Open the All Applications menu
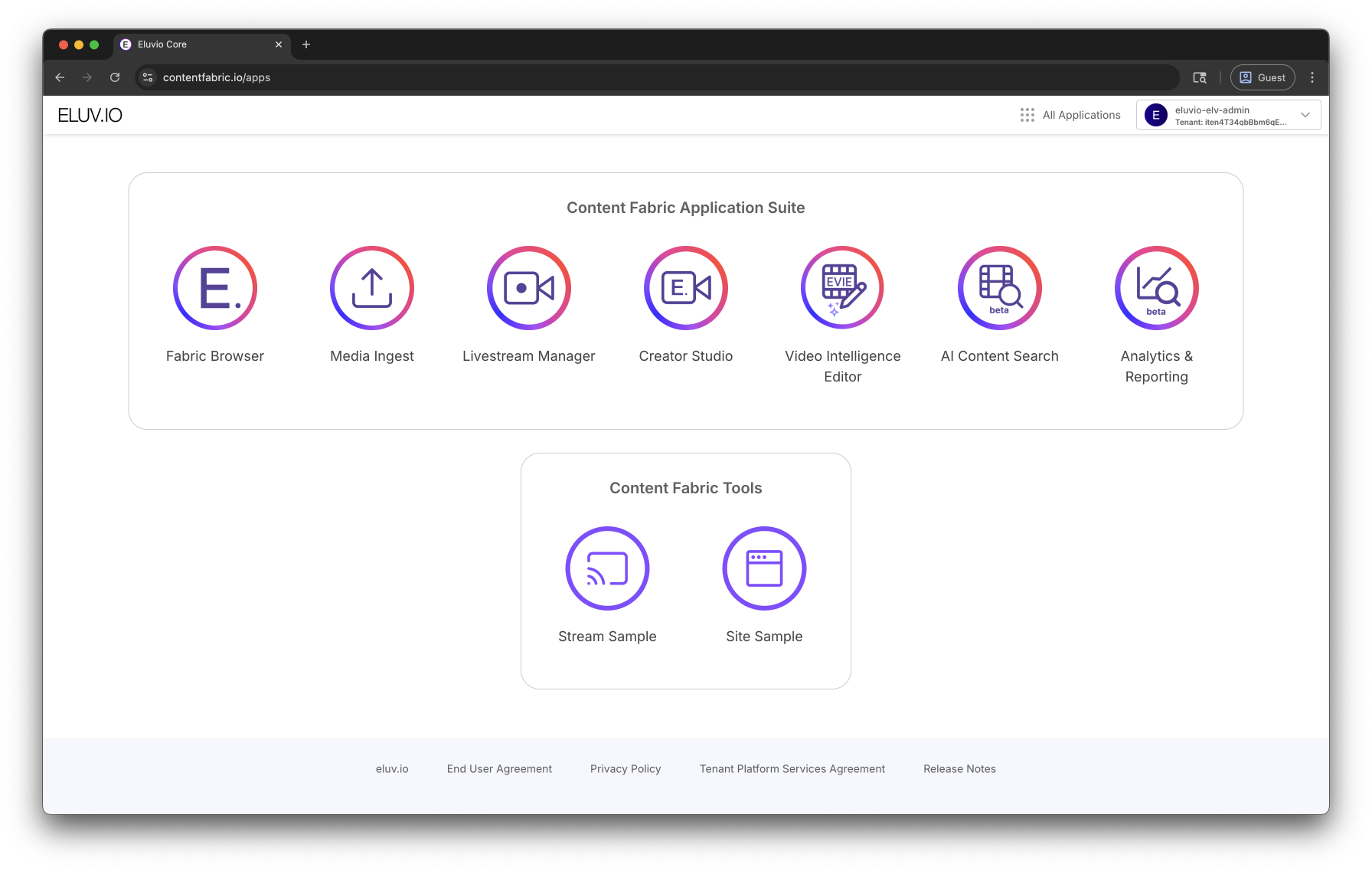Viewport: 1372px width, 871px height. [1070, 115]
